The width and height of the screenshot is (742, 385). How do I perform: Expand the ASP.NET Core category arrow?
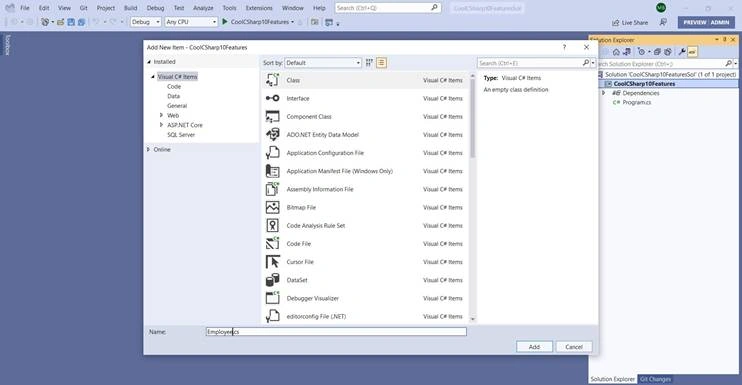tap(161, 125)
